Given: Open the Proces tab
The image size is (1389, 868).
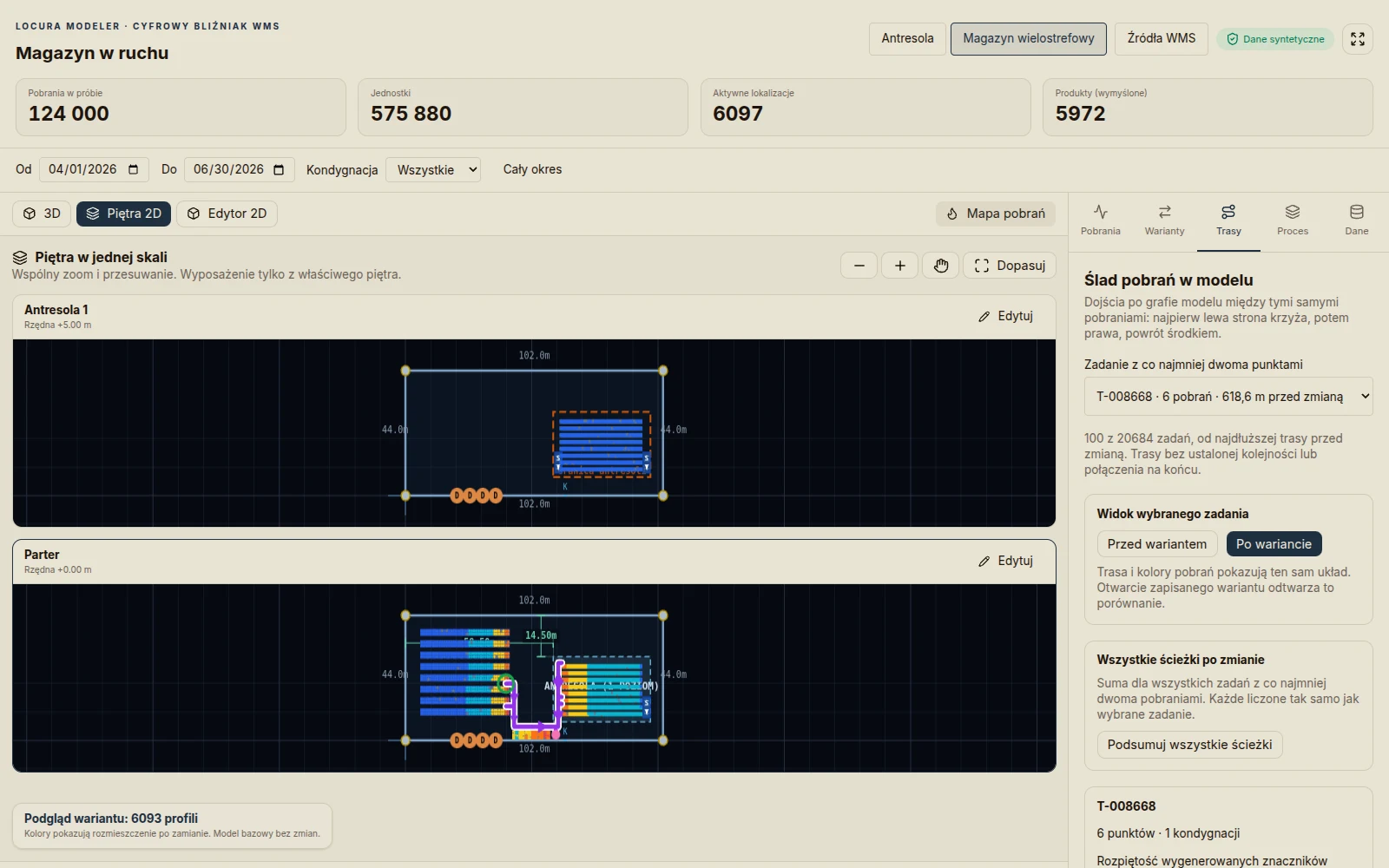Looking at the screenshot, I should [1293, 220].
